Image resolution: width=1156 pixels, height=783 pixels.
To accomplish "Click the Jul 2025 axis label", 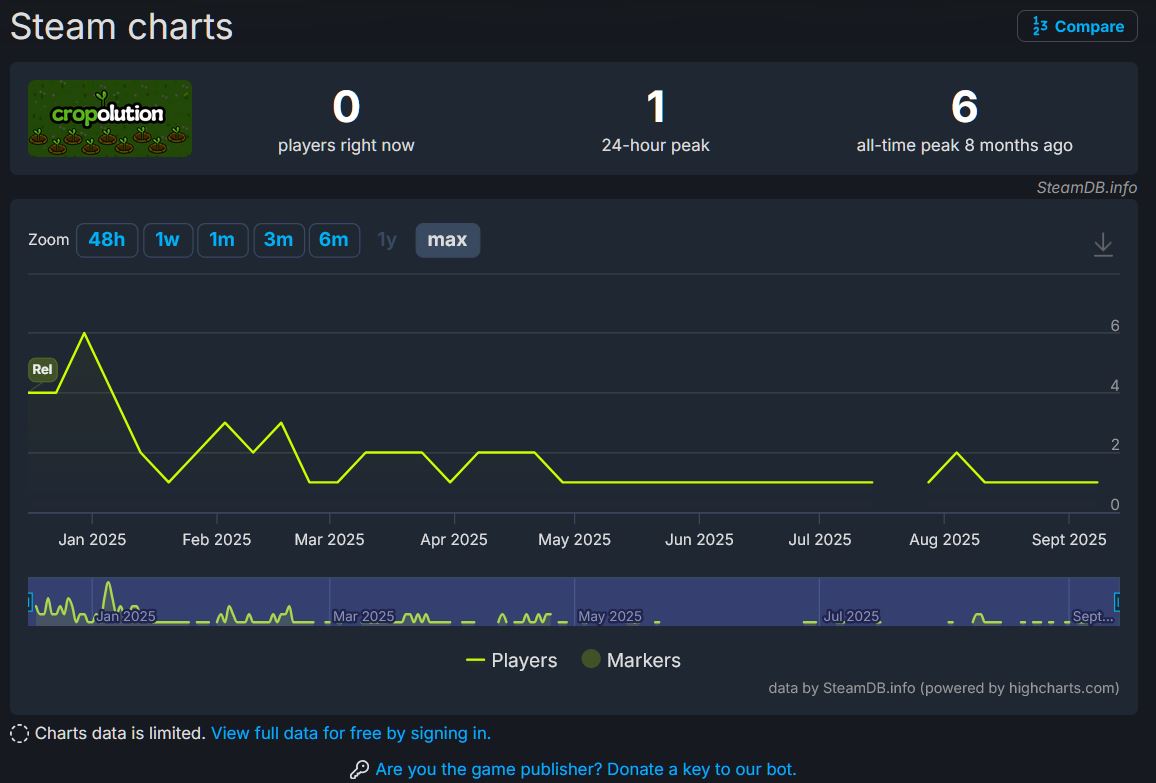I will pyautogui.click(x=820, y=540).
